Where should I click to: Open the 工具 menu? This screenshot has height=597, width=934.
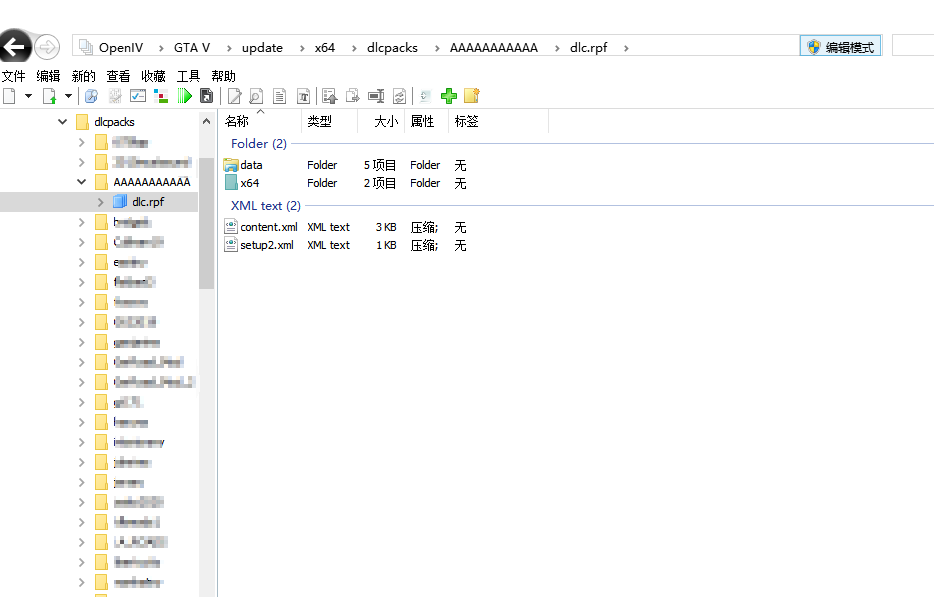(x=188, y=76)
